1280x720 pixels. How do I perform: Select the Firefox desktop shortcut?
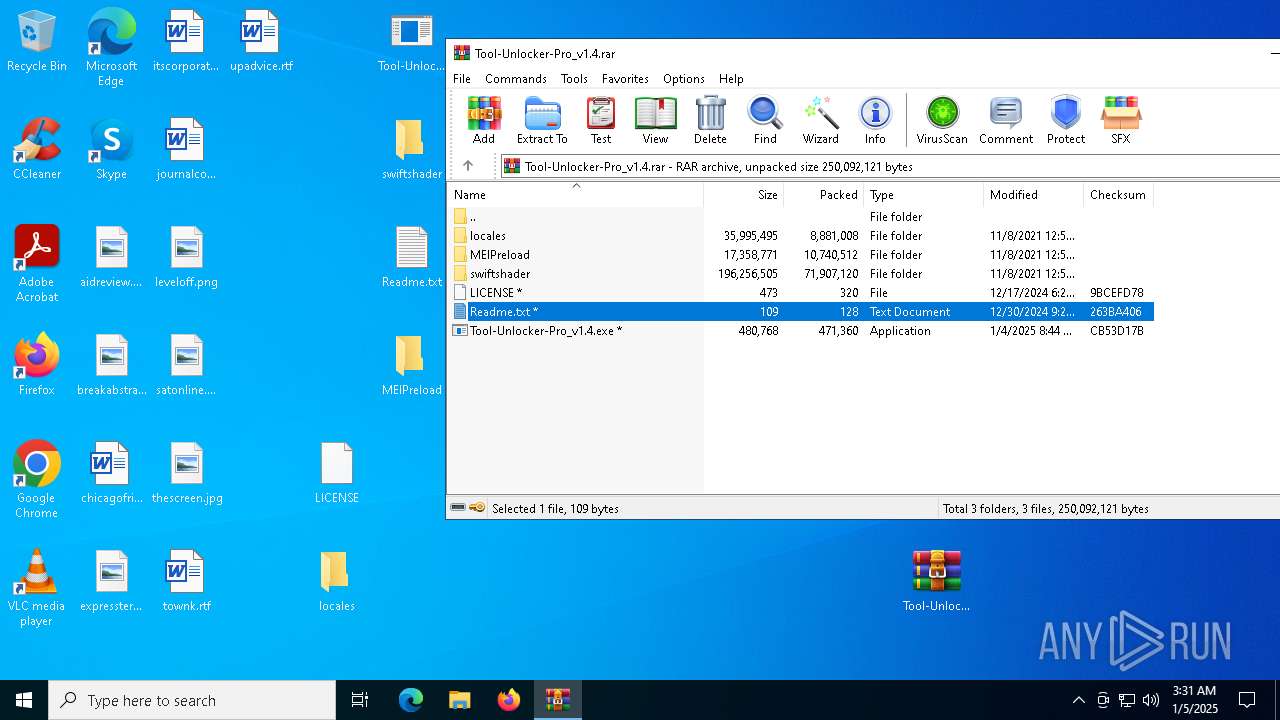pyautogui.click(x=37, y=364)
